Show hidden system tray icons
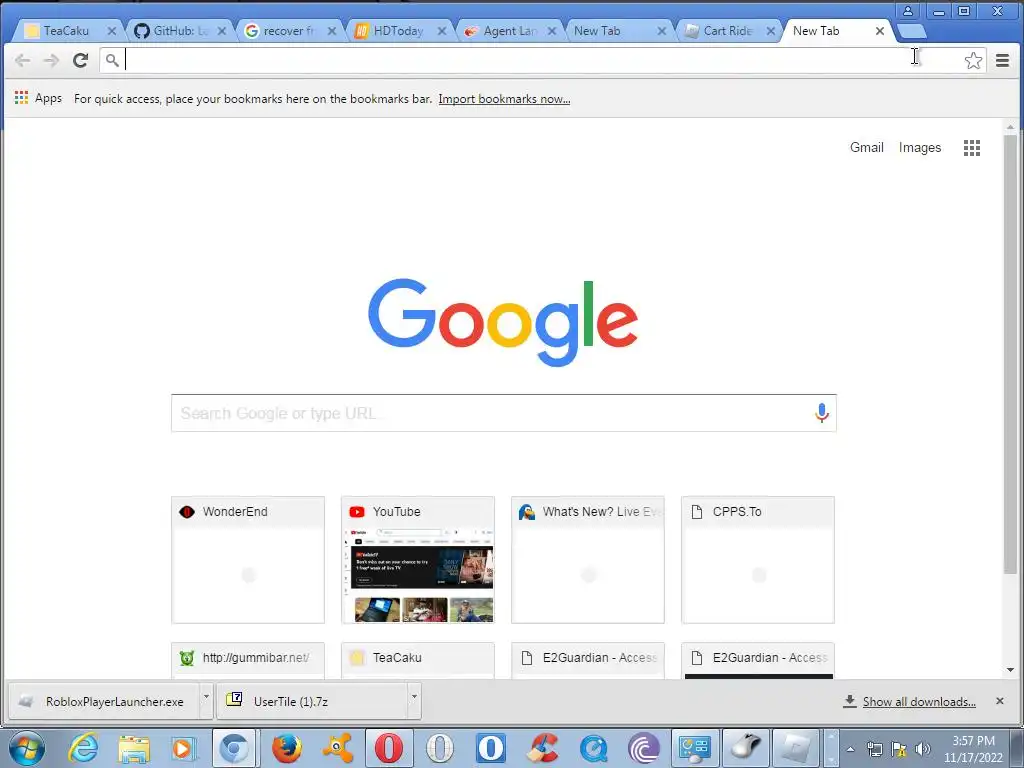Image resolution: width=1024 pixels, height=768 pixels. 850,750
